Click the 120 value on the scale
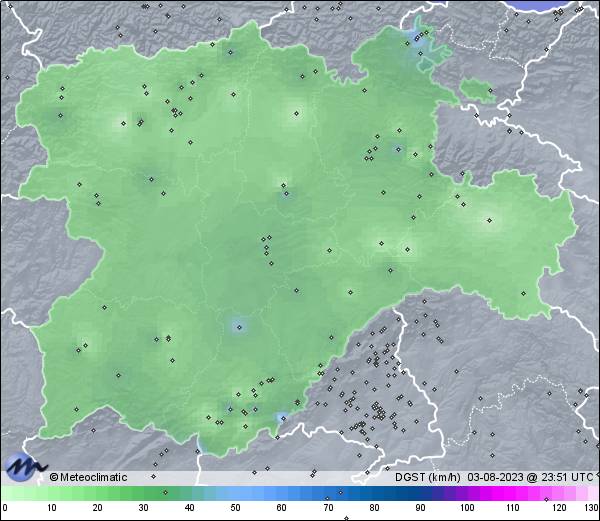Viewport: 600px width, 521px height. [559, 508]
